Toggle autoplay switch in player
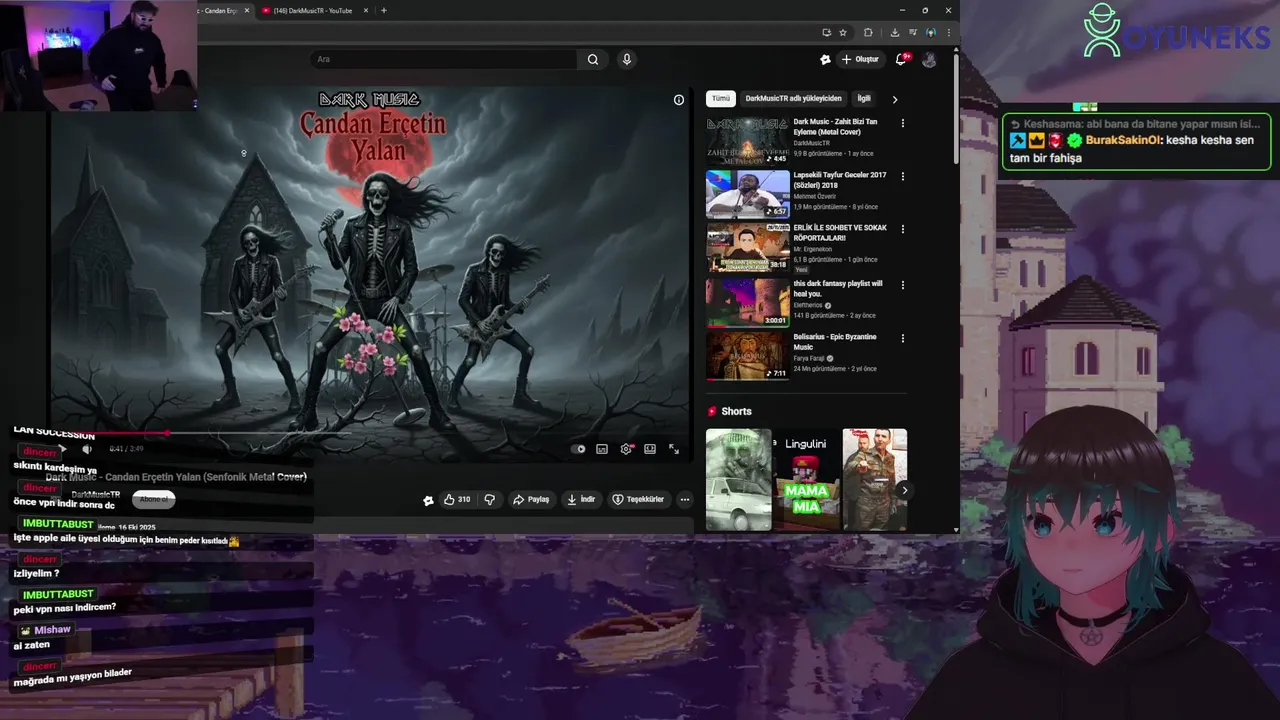 579,449
